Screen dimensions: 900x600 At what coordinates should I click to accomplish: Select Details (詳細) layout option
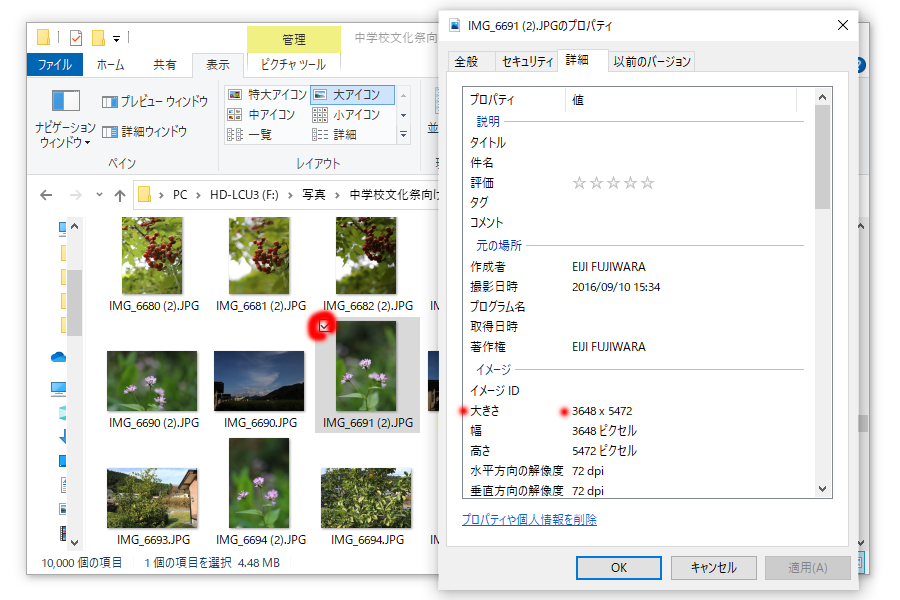[335, 134]
